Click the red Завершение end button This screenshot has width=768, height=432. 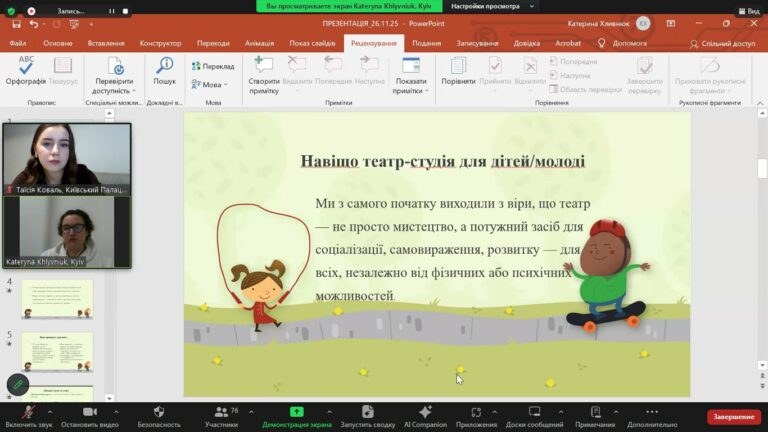(733, 416)
